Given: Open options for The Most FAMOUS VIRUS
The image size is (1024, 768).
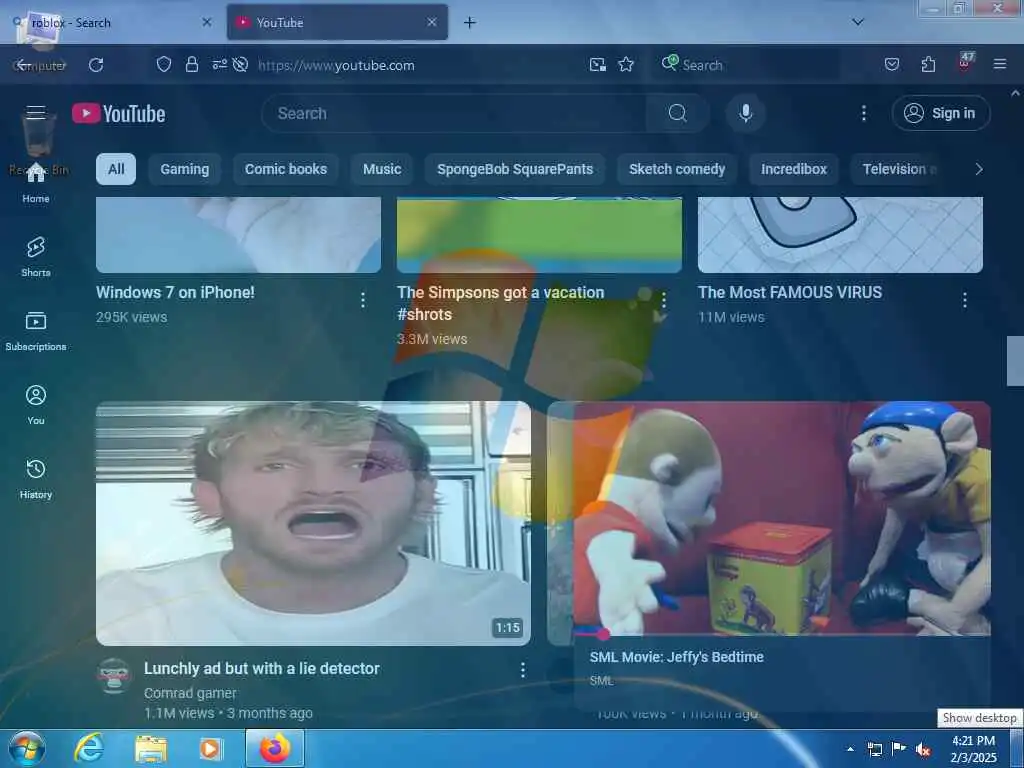Looking at the screenshot, I should tap(965, 300).
